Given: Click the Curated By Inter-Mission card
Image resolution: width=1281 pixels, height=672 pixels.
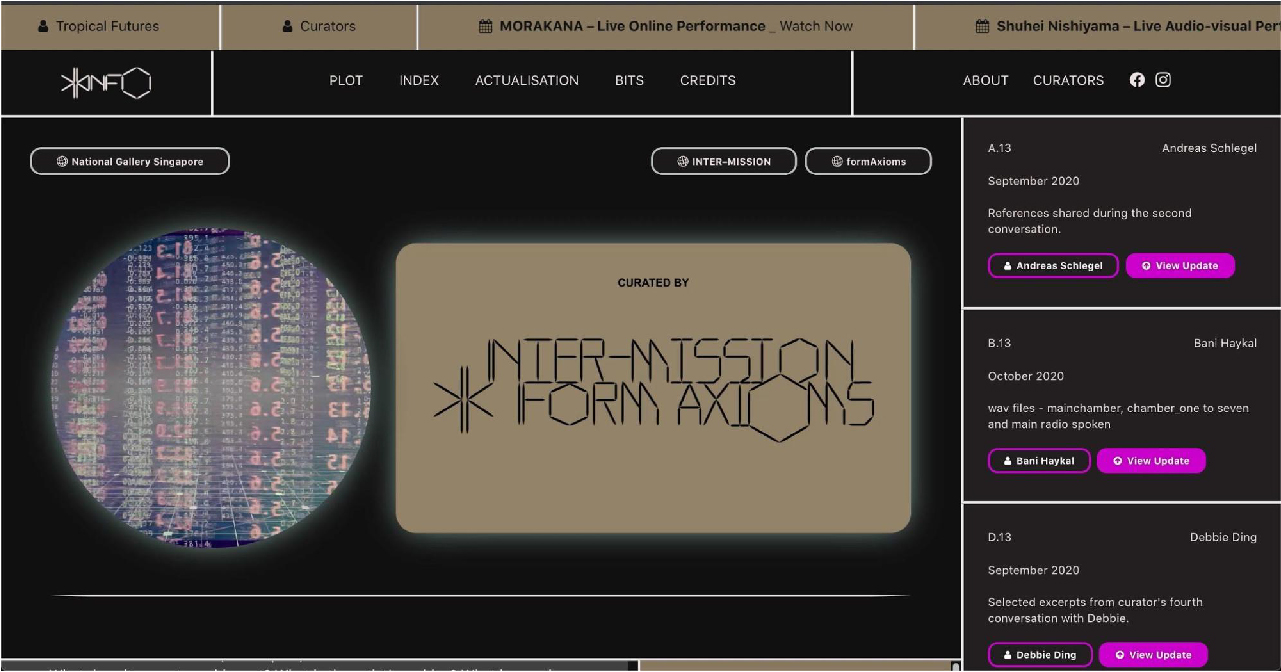Looking at the screenshot, I should [653, 388].
